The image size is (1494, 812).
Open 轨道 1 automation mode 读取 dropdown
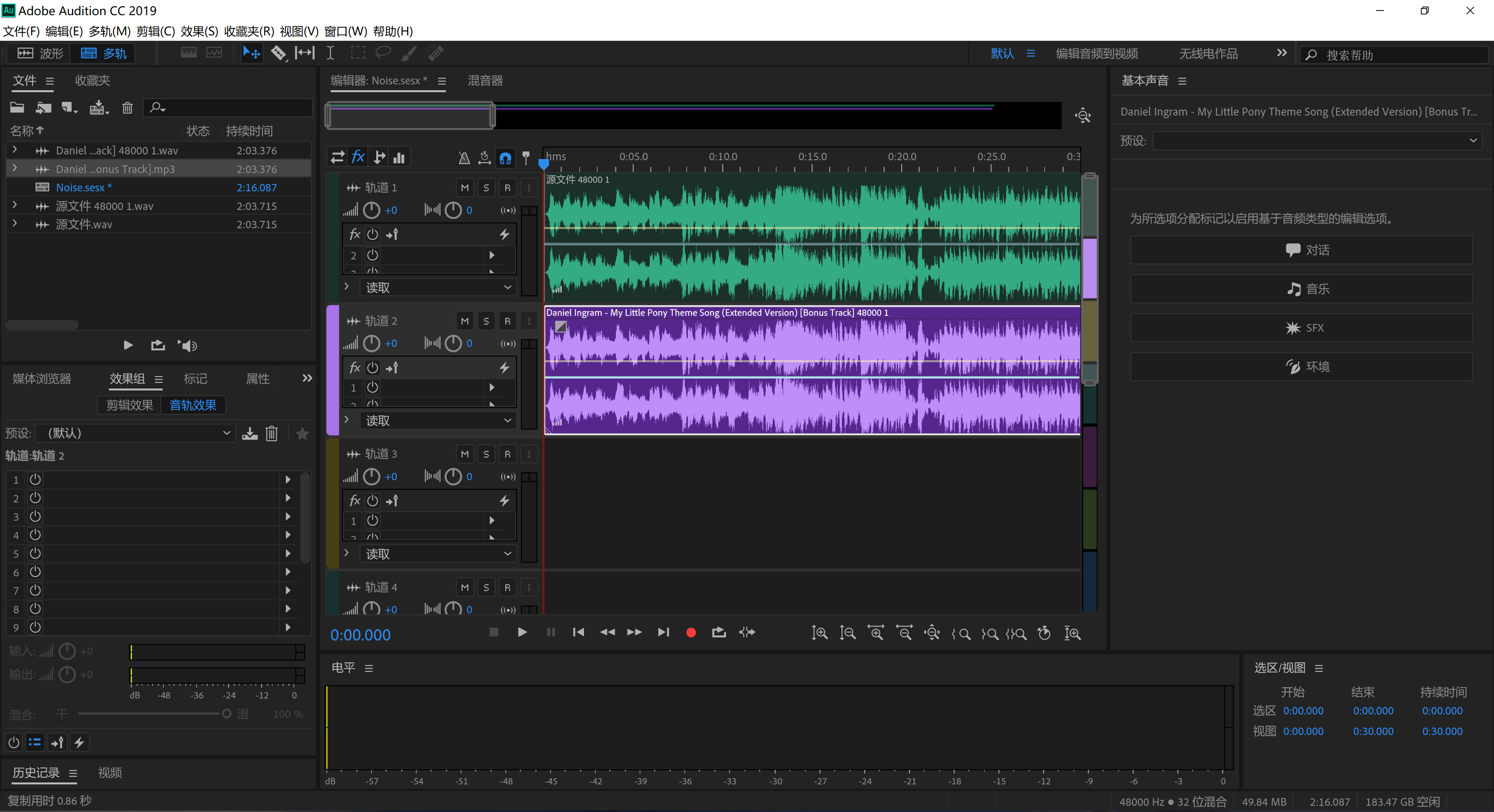coord(438,287)
